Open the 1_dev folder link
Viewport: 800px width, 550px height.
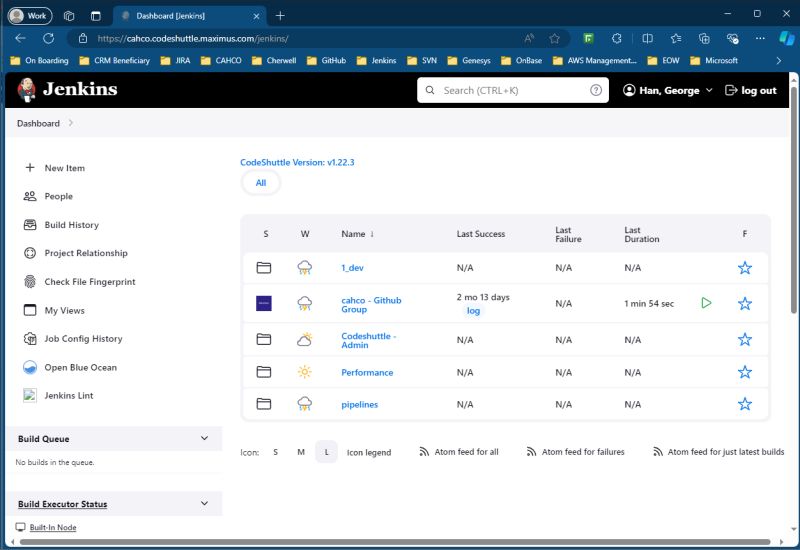pyautogui.click(x=353, y=268)
